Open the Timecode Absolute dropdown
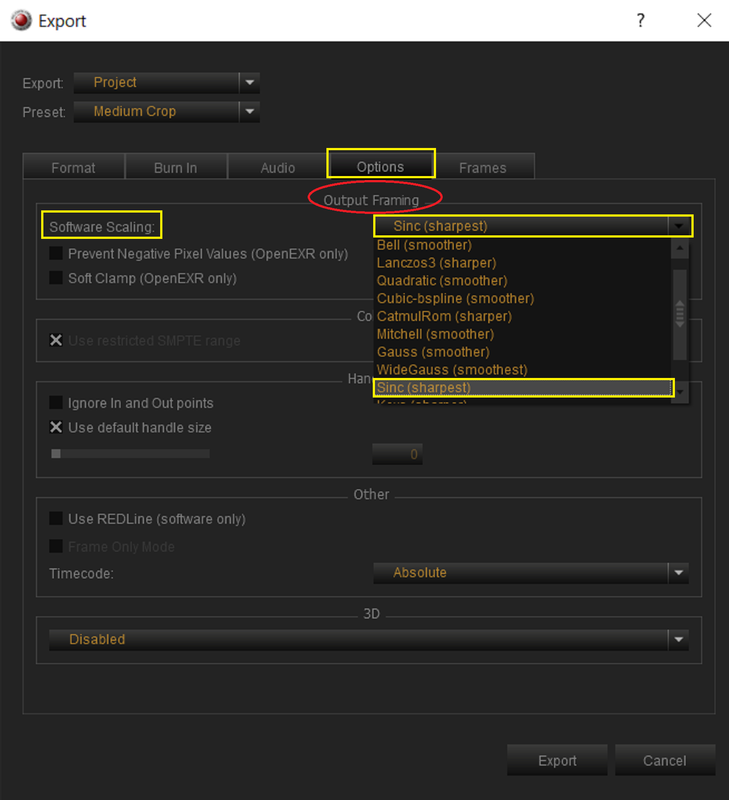 click(531, 573)
